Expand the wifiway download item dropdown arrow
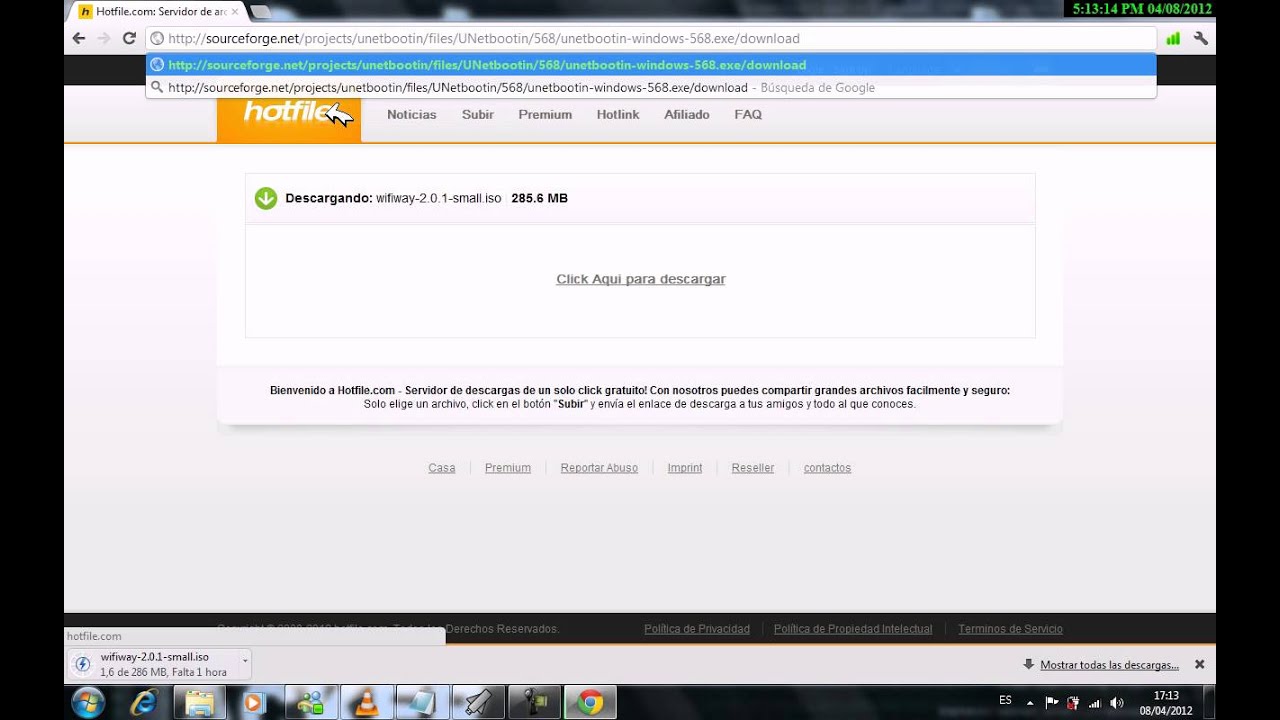Screen dimensions: 1280x720 pos(245,660)
